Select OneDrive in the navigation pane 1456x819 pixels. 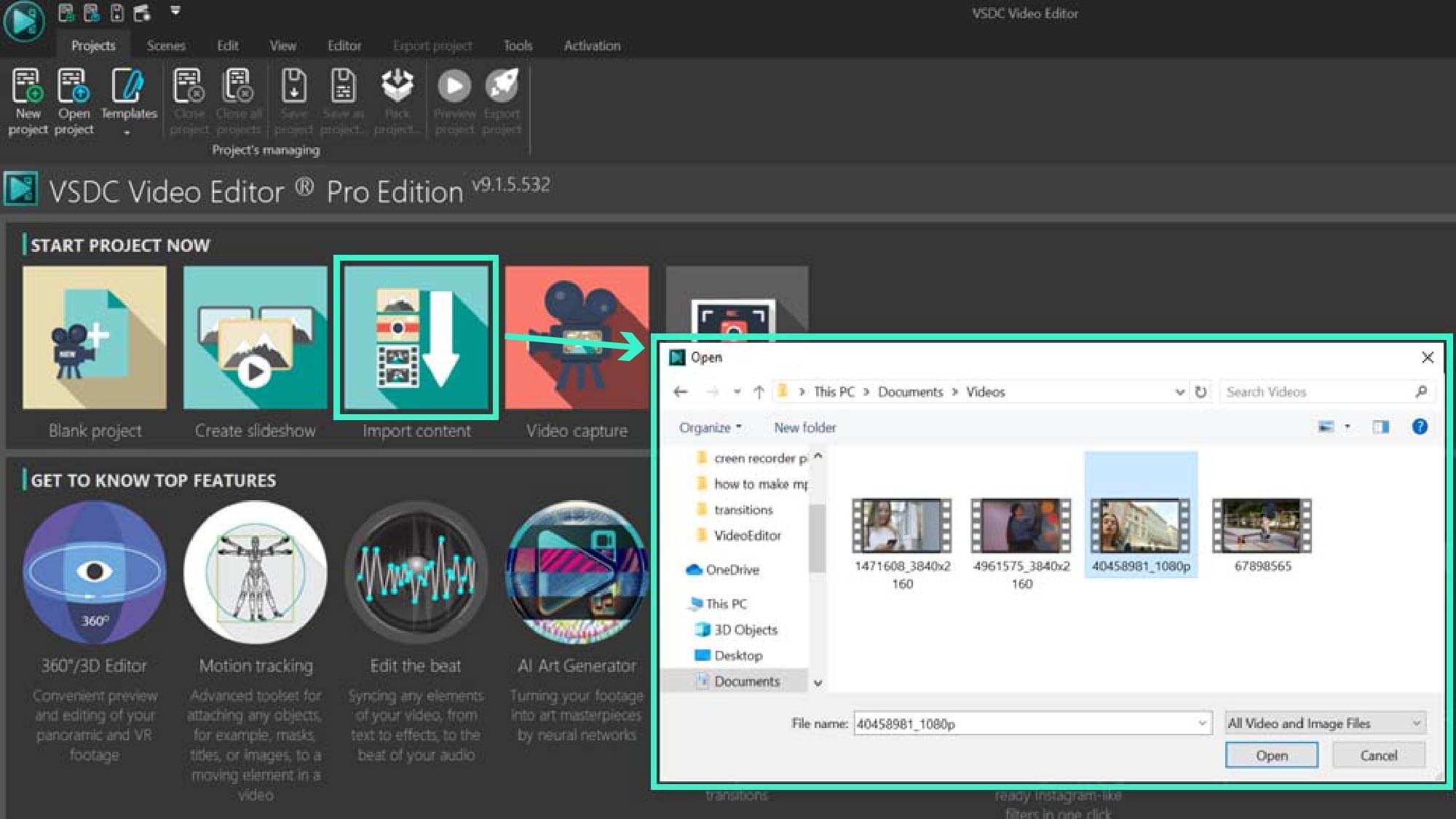tap(723, 569)
